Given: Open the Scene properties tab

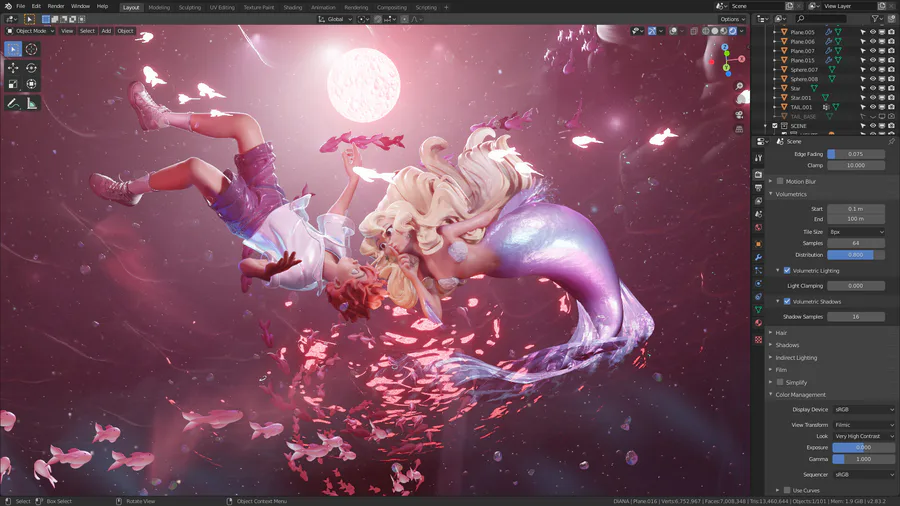Looking at the screenshot, I should (x=758, y=214).
